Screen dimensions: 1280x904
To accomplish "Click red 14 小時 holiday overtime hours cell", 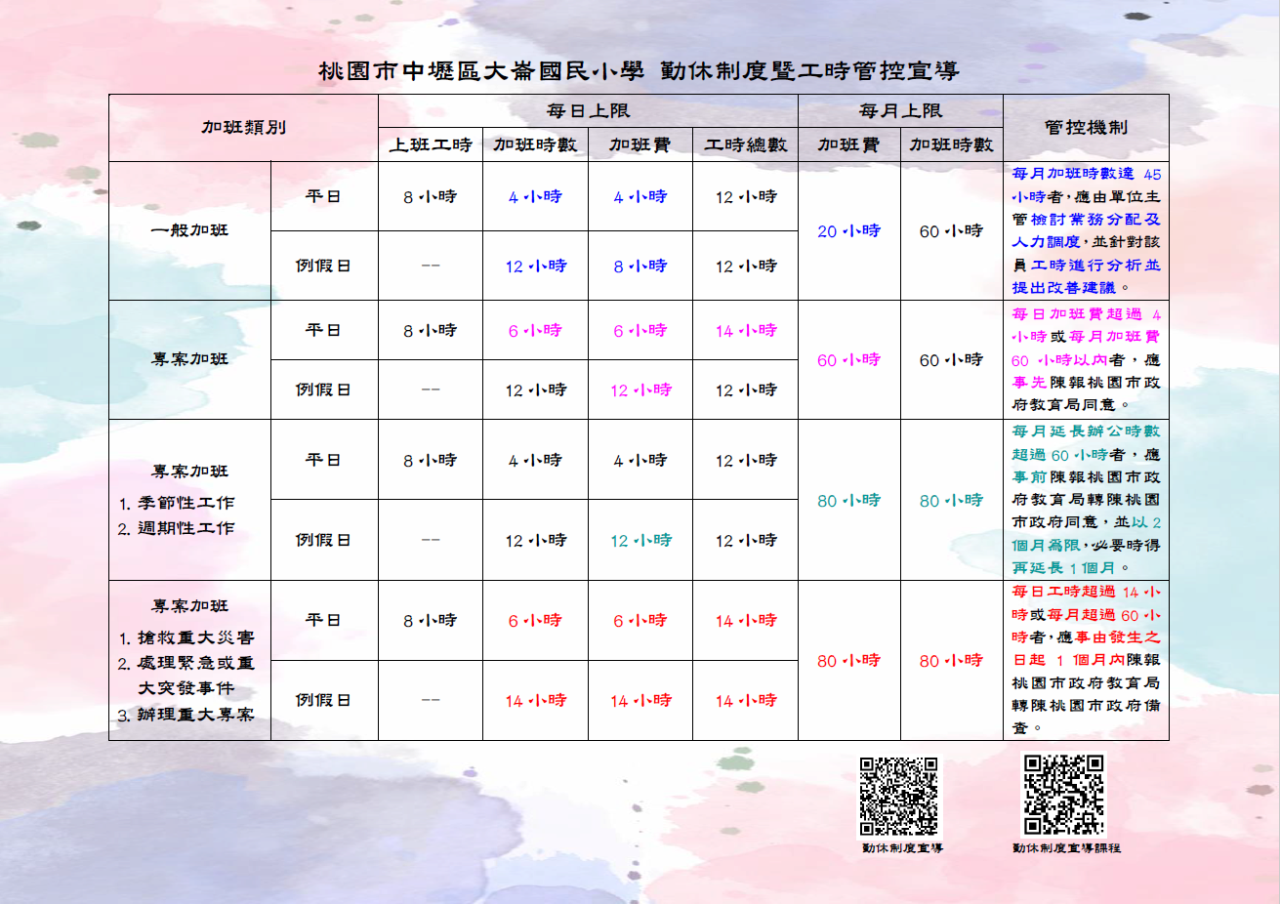I will click(535, 701).
